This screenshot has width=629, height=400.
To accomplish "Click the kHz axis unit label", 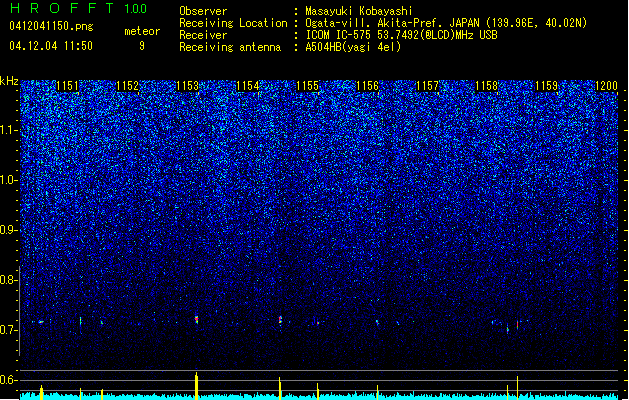I will point(9,81).
